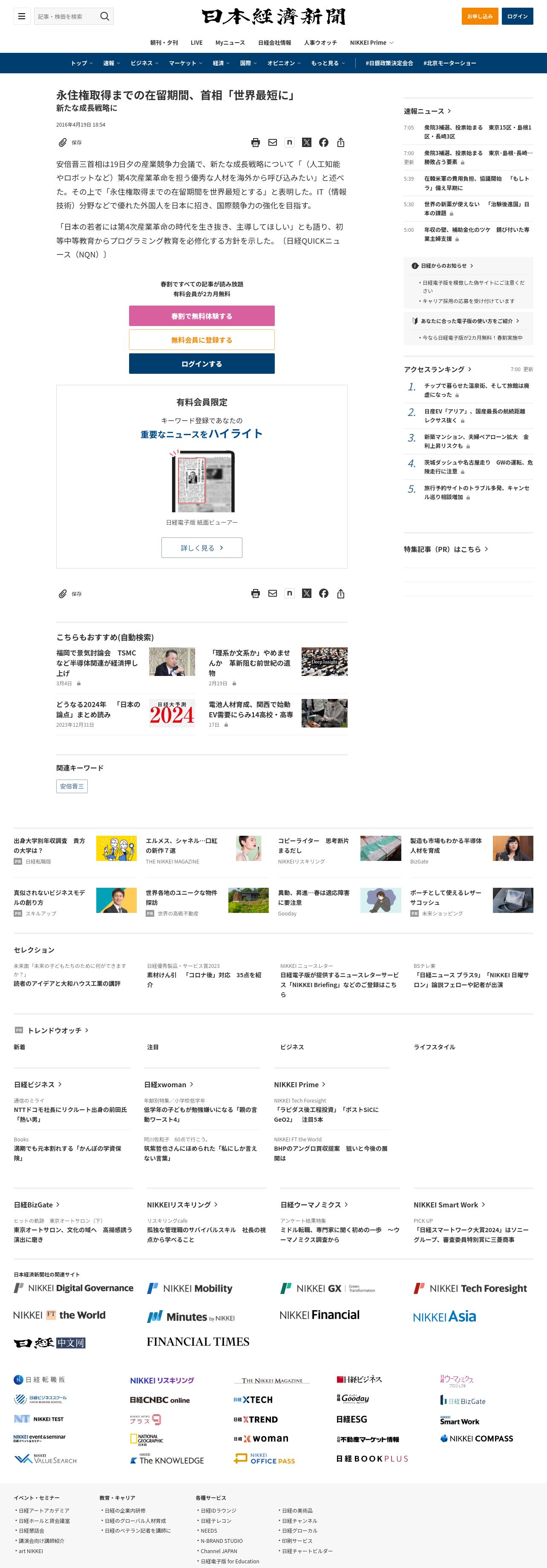
Task: Share on X via bottom icon
Action: (x=307, y=593)
